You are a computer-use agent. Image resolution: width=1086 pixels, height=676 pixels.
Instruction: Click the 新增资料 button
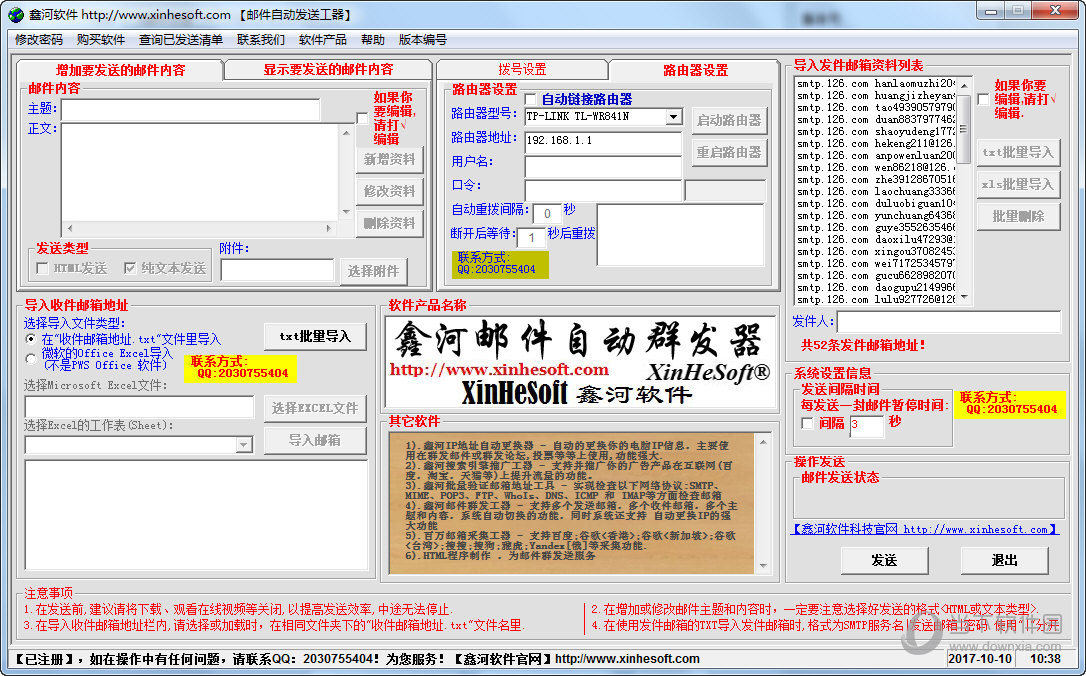coord(390,159)
